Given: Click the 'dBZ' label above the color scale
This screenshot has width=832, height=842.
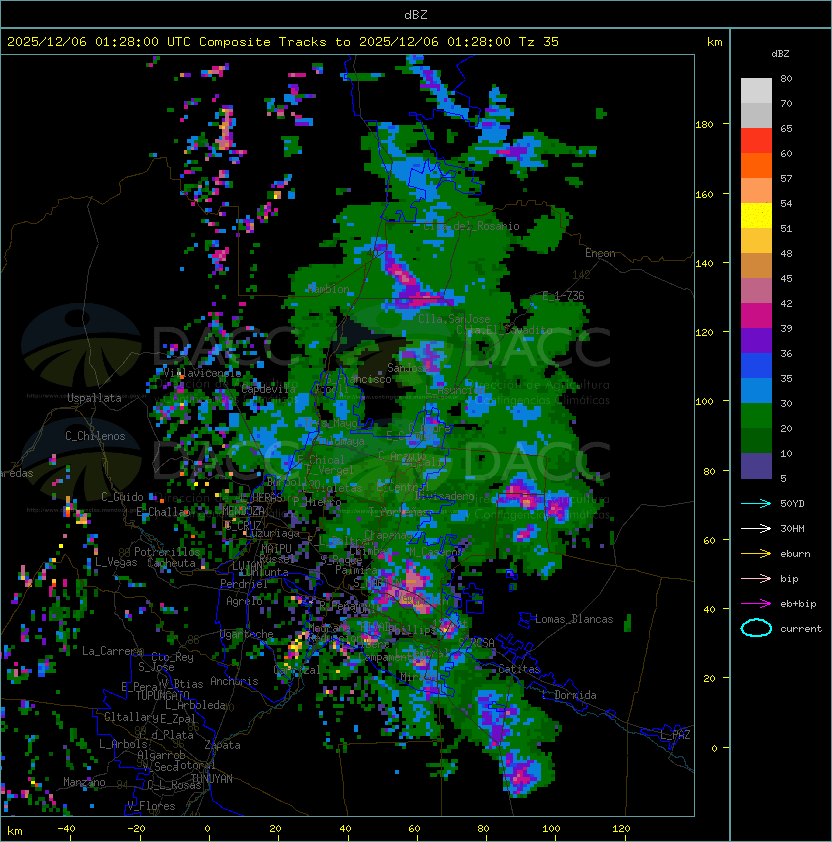Looking at the screenshot, I should [780, 54].
